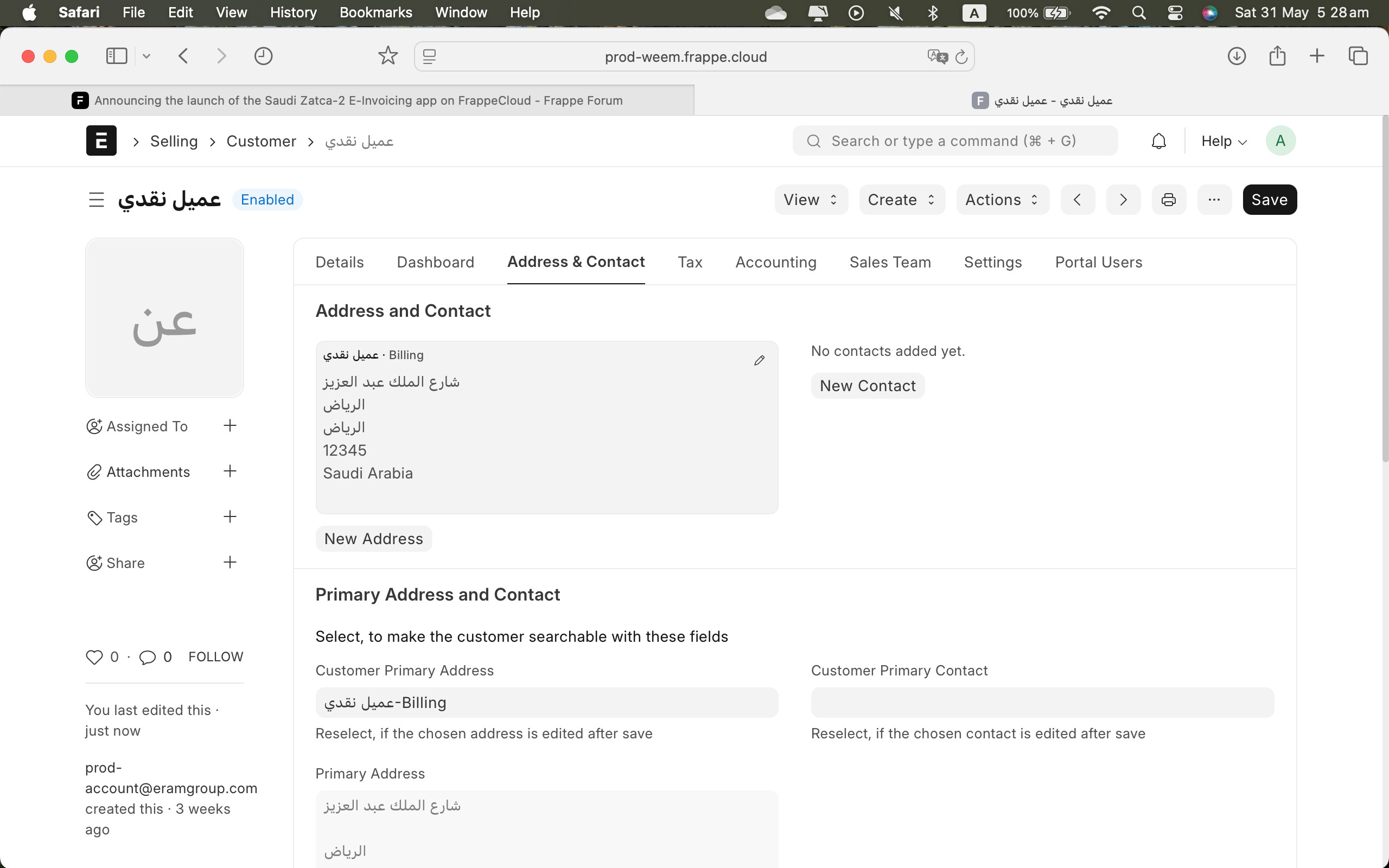Click the Safari share icon
1389x868 pixels.
pyautogui.click(x=1277, y=56)
